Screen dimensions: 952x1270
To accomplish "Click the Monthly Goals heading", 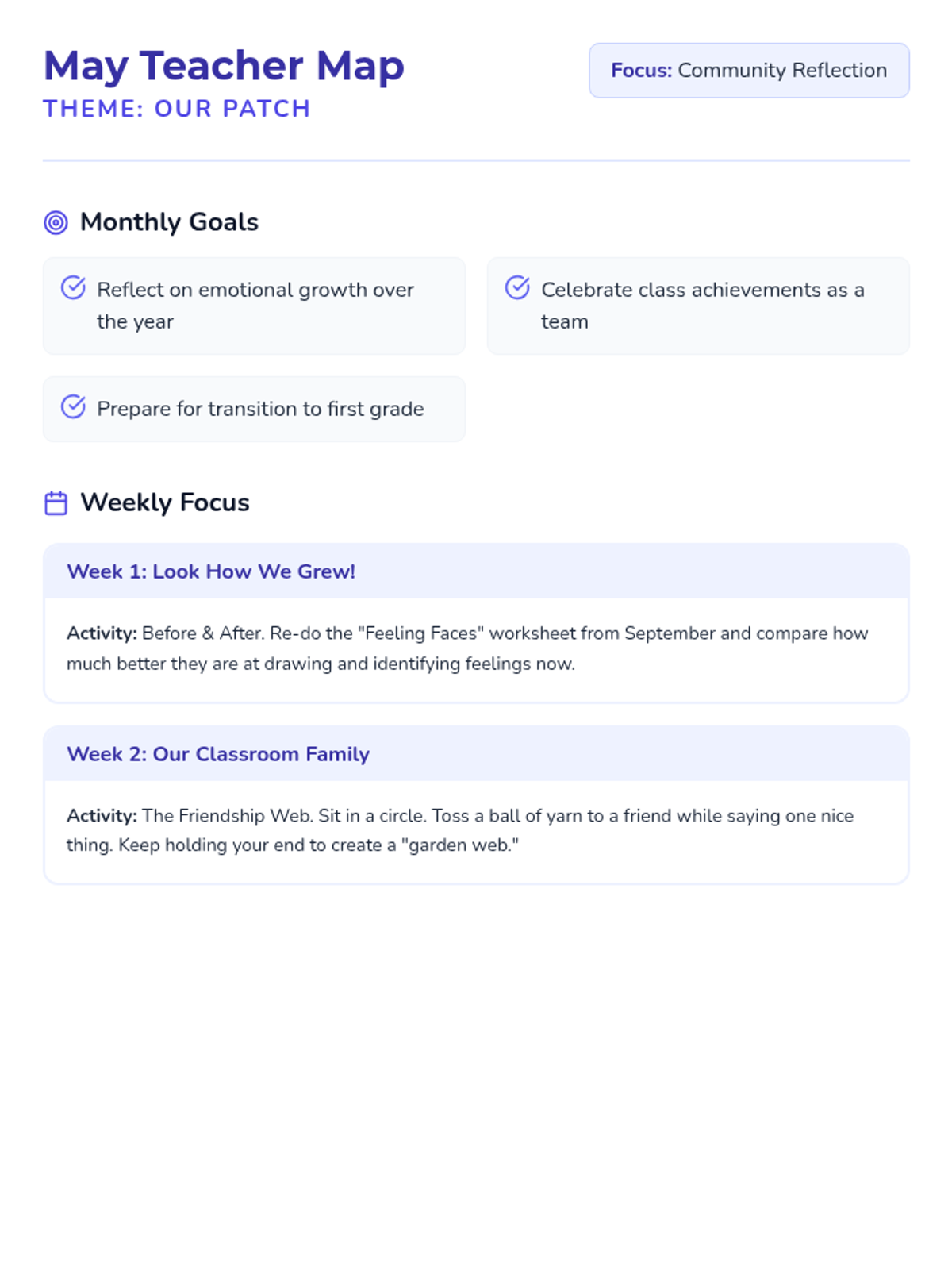I will pyautogui.click(x=169, y=222).
